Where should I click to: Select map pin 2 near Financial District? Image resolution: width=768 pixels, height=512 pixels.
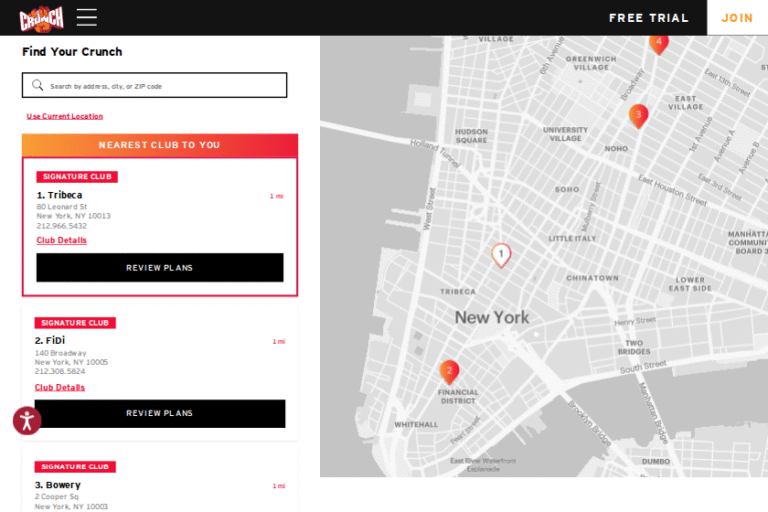[449, 371]
